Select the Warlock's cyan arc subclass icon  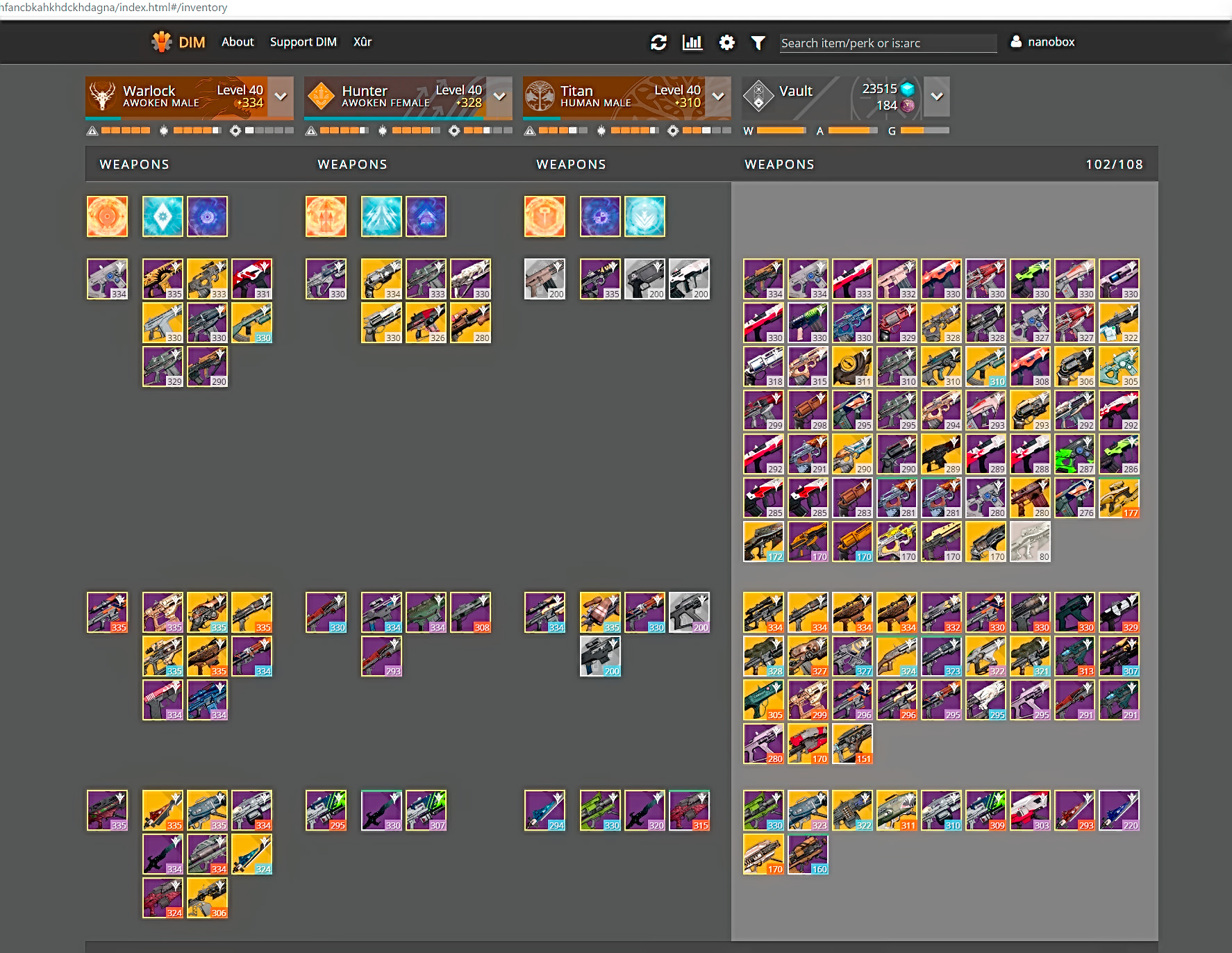click(x=163, y=216)
